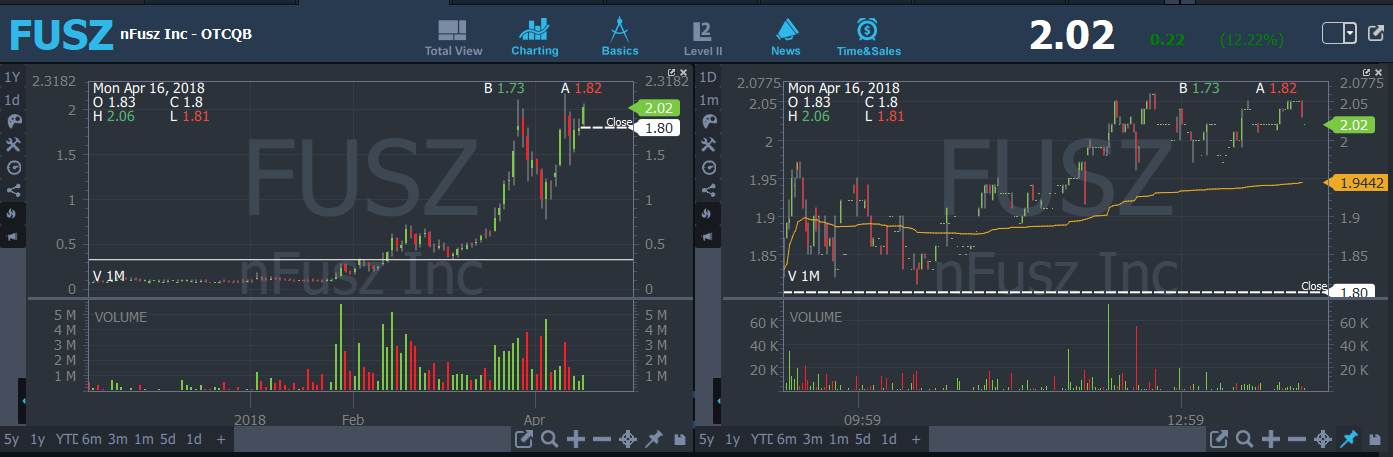The height and width of the screenshot is (457, 1393).
Task: Click right chart clock icon
Action: (709, 167)
